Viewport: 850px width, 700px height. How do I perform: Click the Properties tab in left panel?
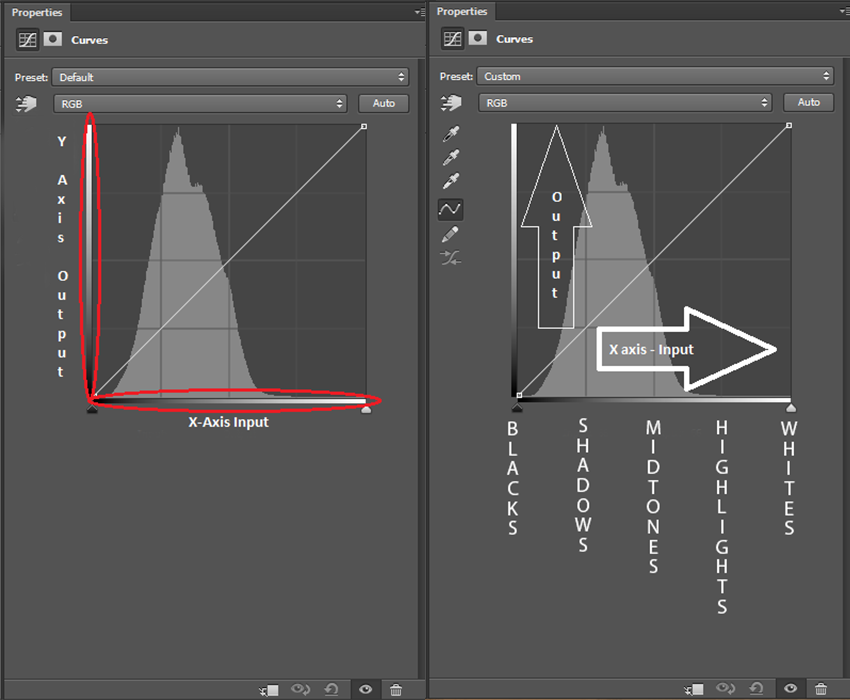tap(37, 12)
